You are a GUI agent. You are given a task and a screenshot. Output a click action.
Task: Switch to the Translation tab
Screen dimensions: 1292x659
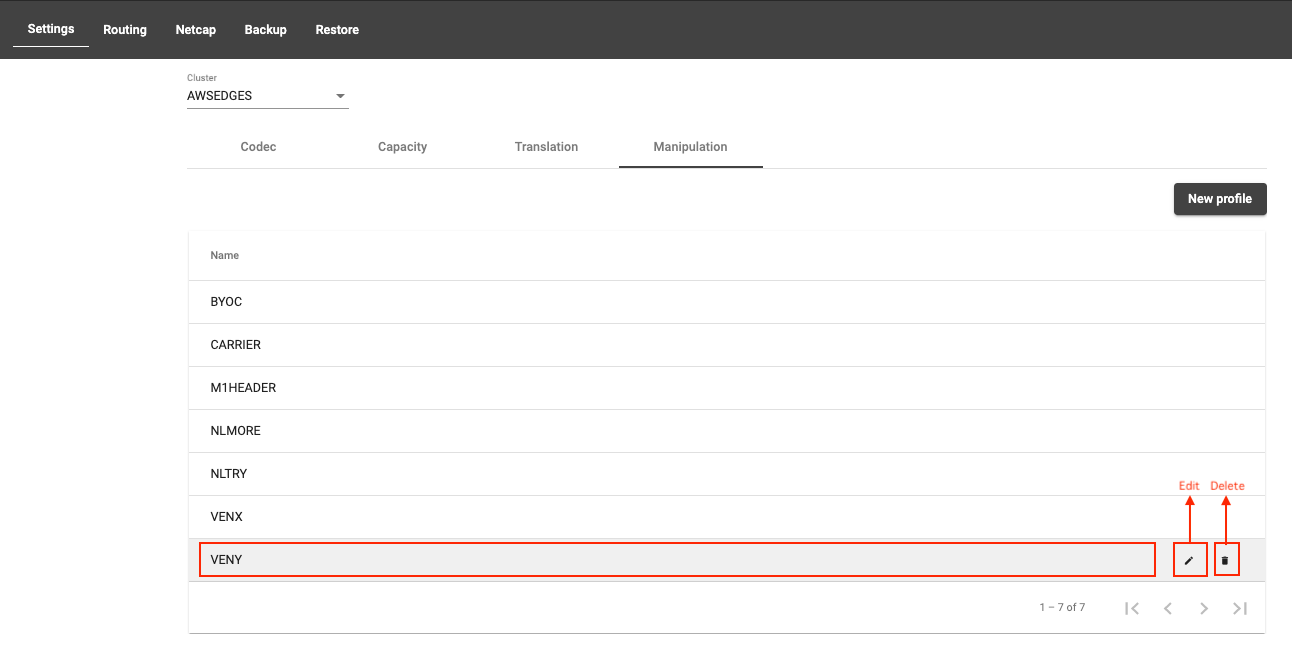point(546,147)
